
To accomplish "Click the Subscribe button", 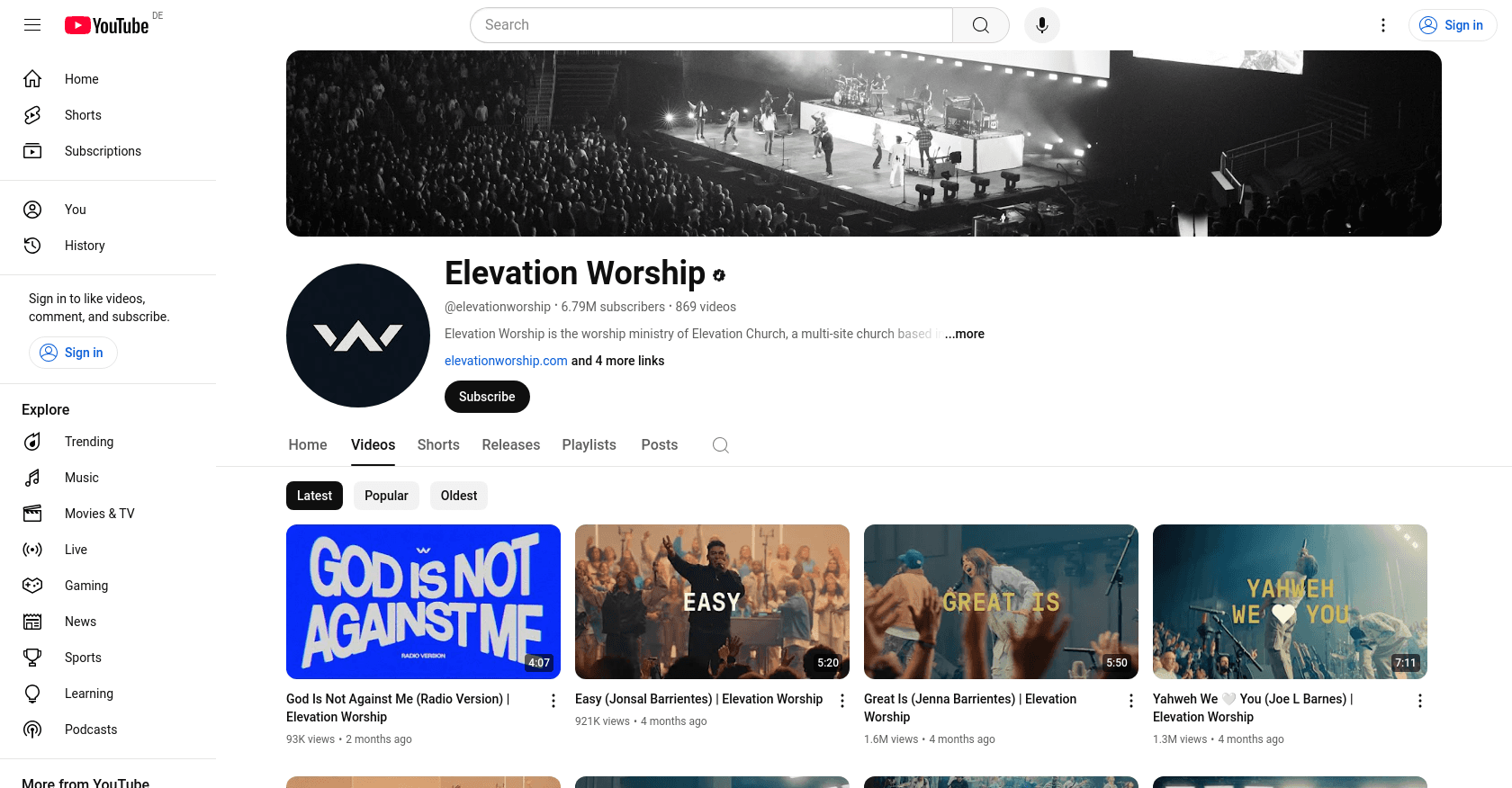I will tap(487, 397).
